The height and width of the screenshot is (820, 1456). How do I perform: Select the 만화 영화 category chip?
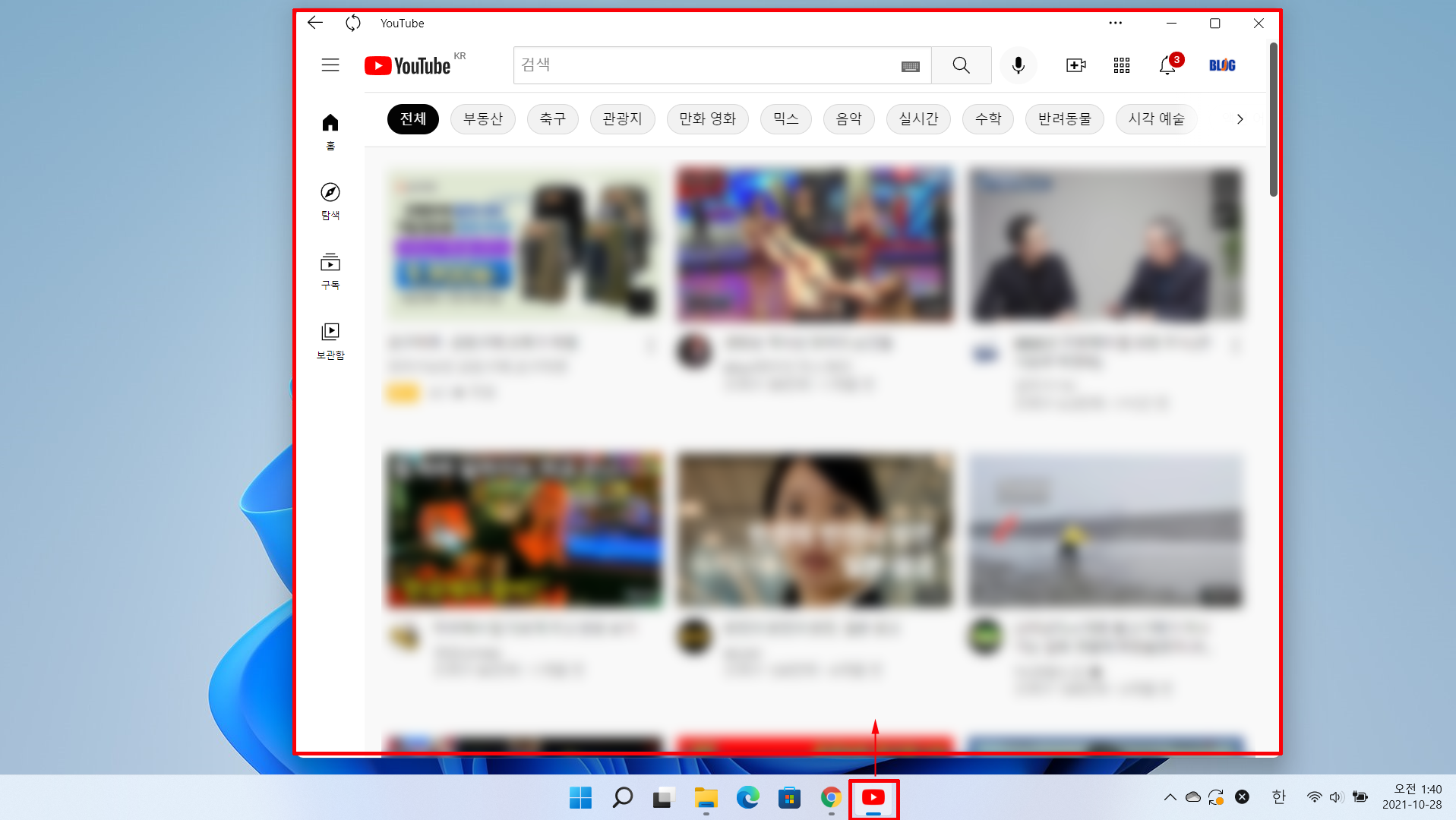(x=708, y=119)
